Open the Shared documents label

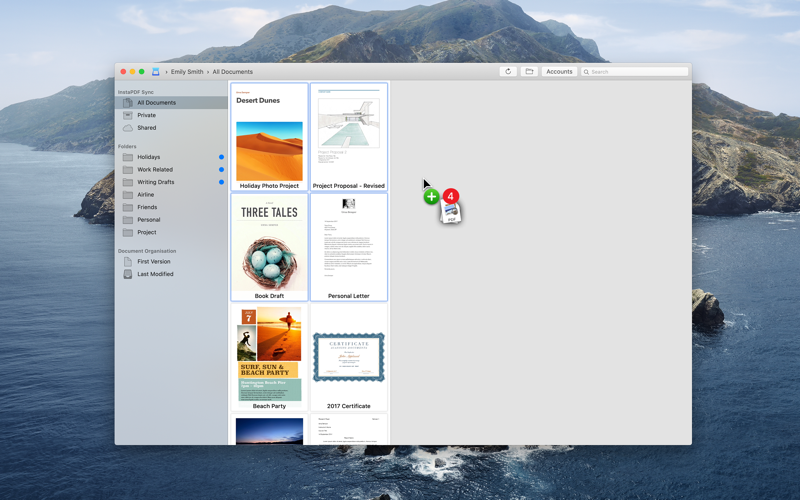tap(146, 128)
